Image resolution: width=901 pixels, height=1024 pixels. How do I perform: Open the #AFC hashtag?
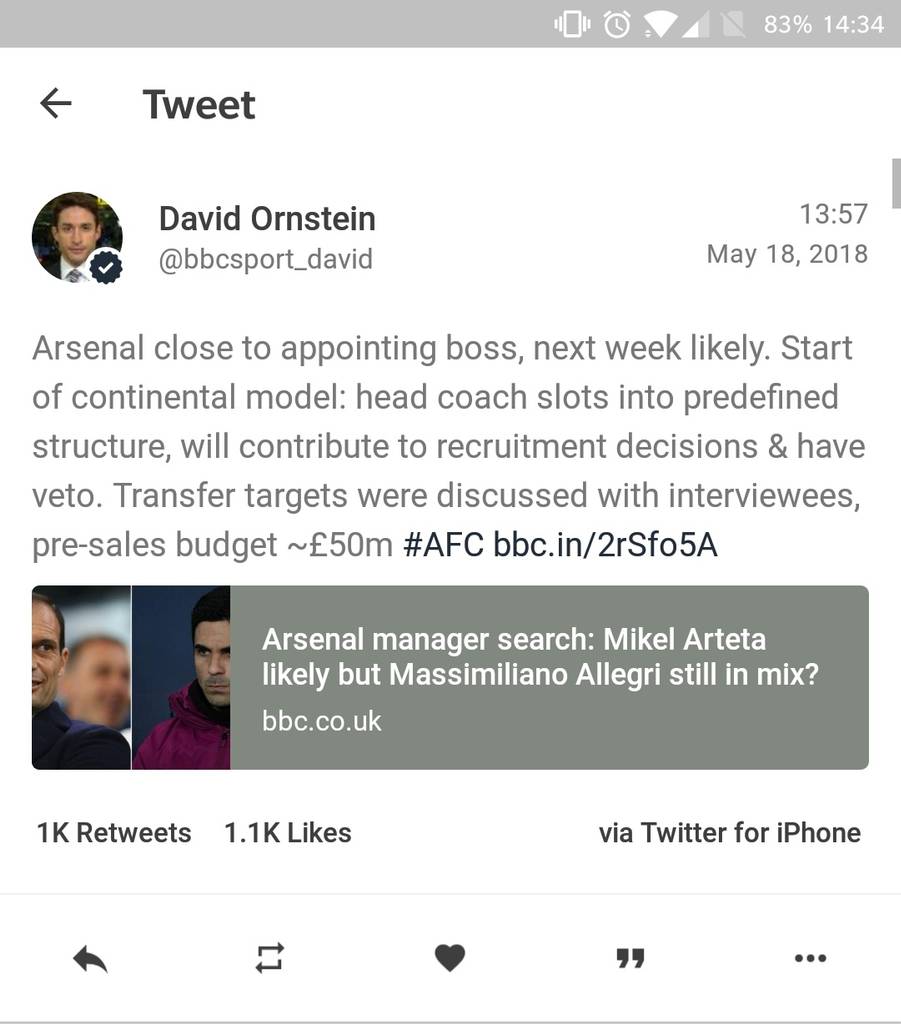[443, 546]
